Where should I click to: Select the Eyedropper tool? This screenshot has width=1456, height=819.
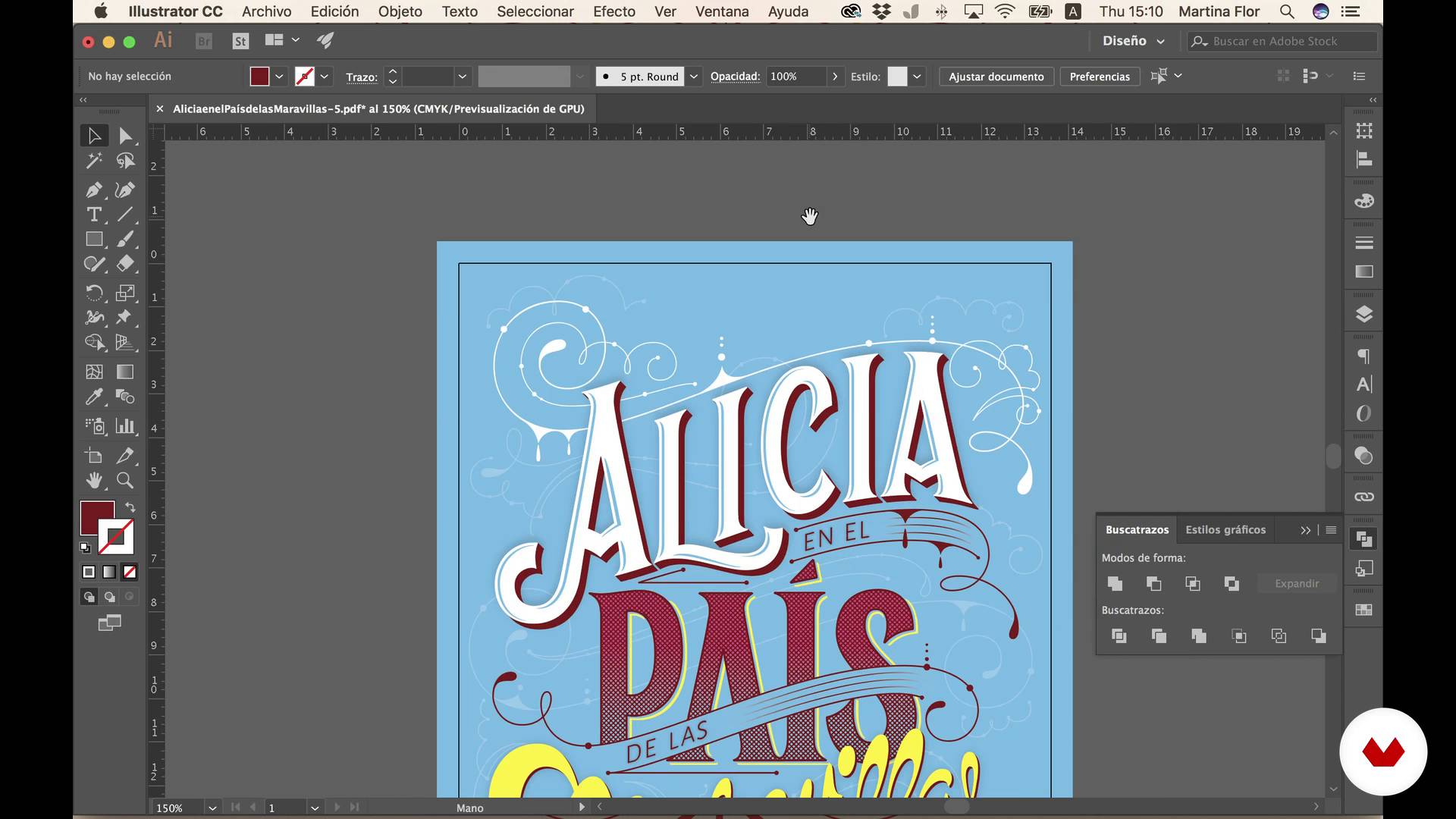pyautogui.click(x=94, y=397)
